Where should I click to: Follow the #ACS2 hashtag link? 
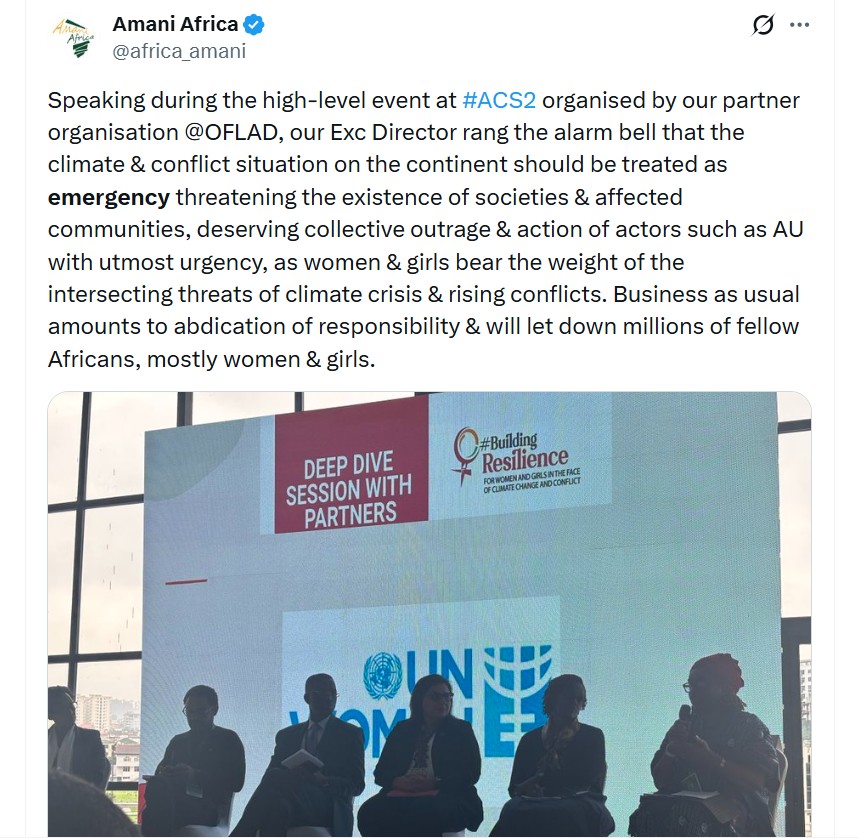click(500, 101)
